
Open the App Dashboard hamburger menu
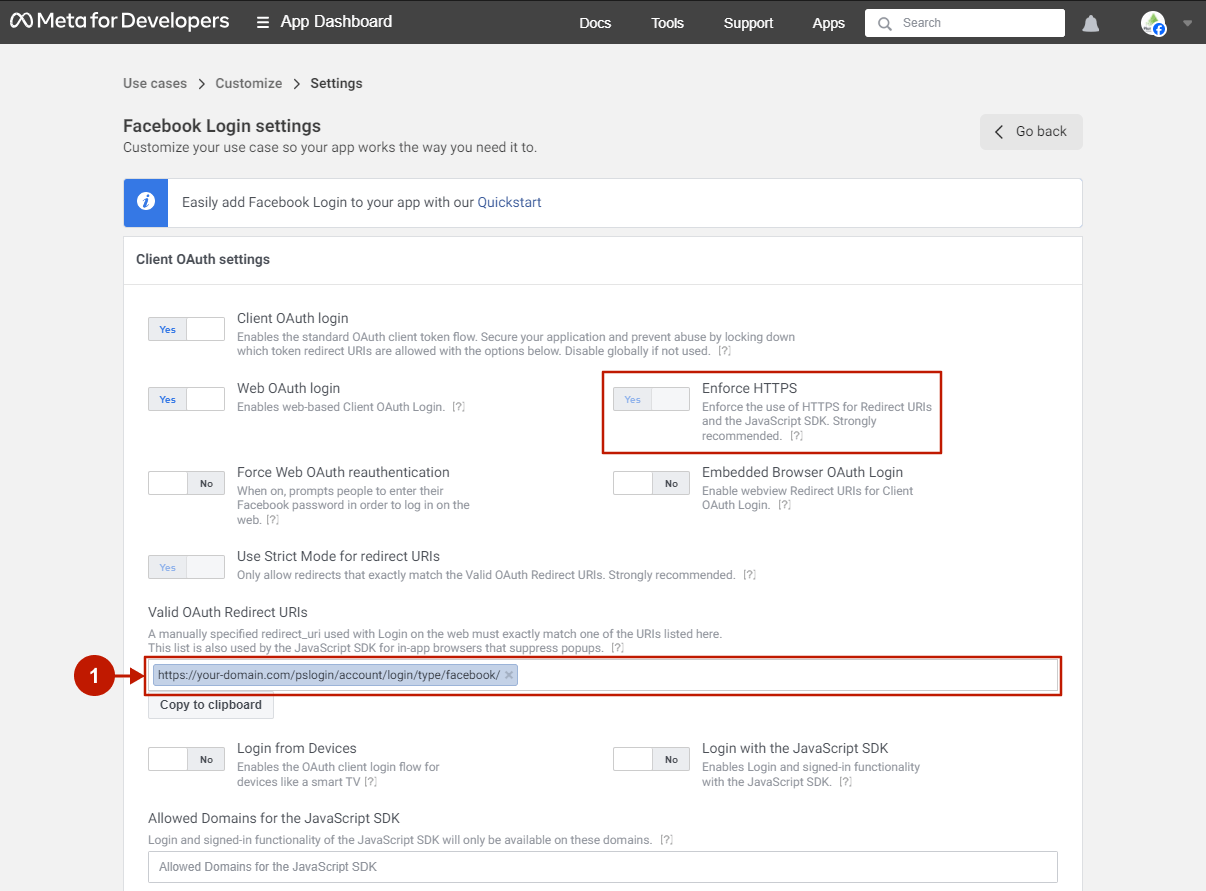click(x=263, y=22)
